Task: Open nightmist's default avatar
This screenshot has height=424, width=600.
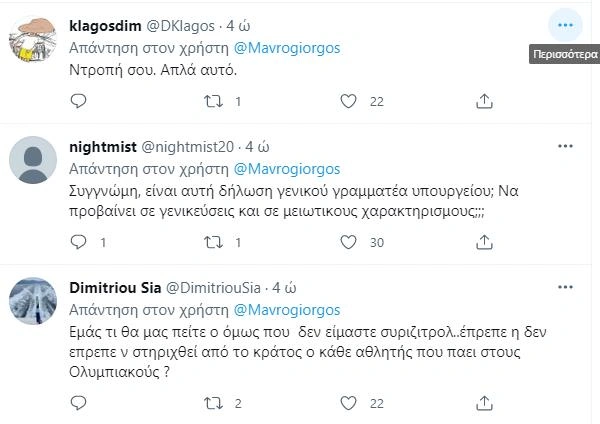Action: (x=31, y=157)
